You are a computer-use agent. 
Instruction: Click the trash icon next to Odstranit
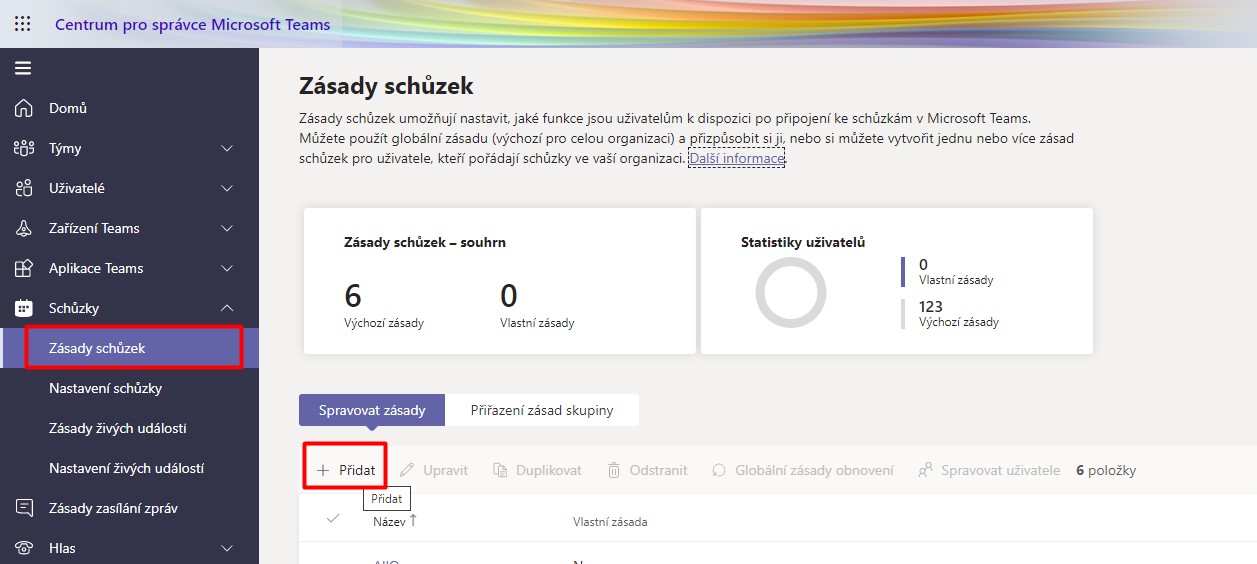614,470
